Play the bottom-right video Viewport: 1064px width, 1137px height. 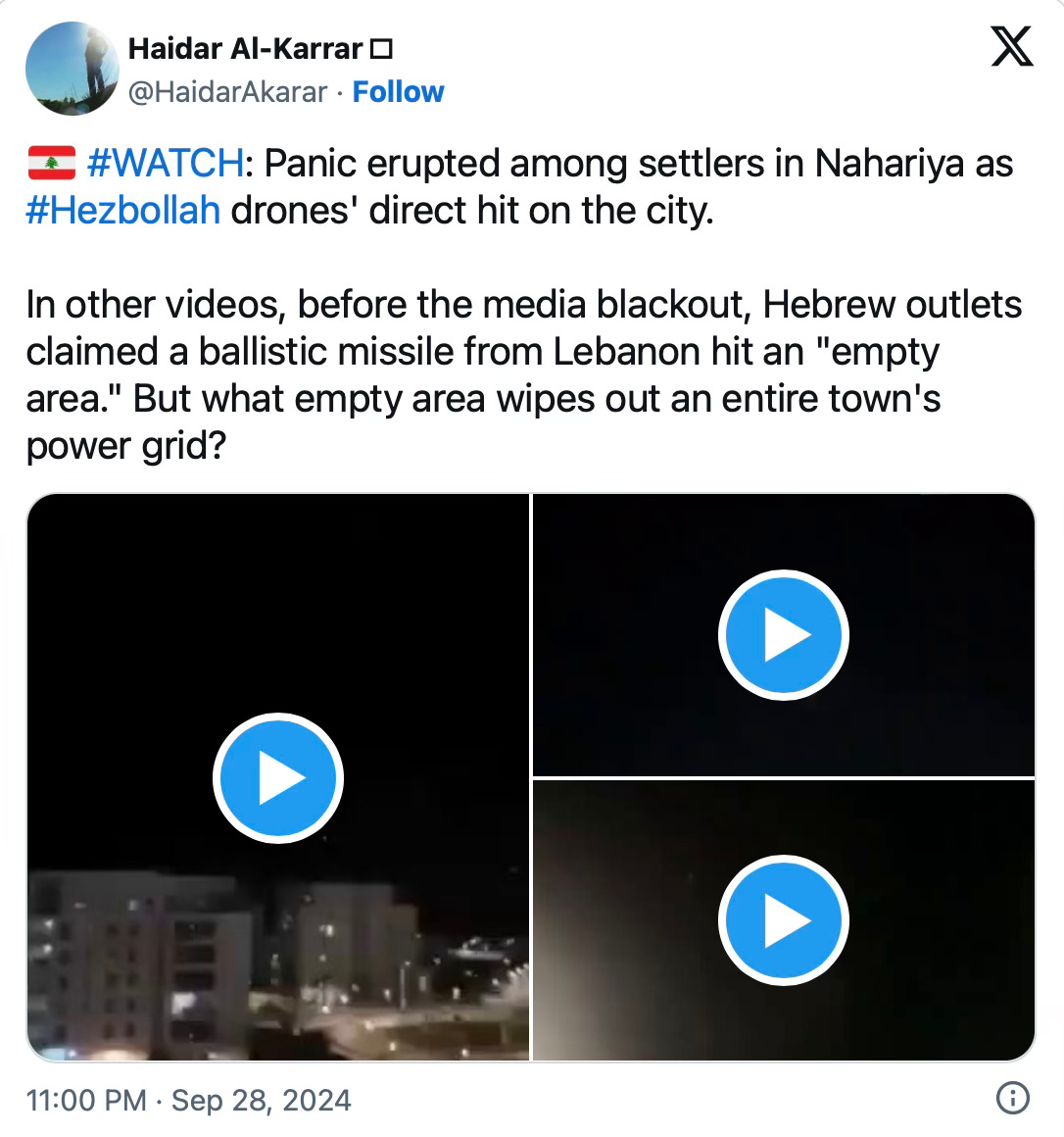[x=784, y=920]
